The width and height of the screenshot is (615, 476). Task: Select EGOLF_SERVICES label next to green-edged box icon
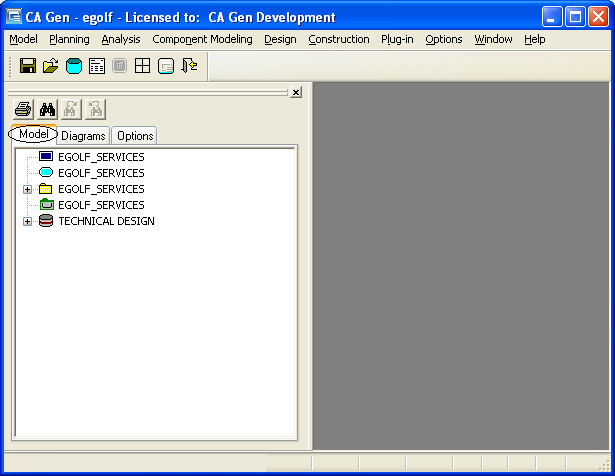(101, 205)
